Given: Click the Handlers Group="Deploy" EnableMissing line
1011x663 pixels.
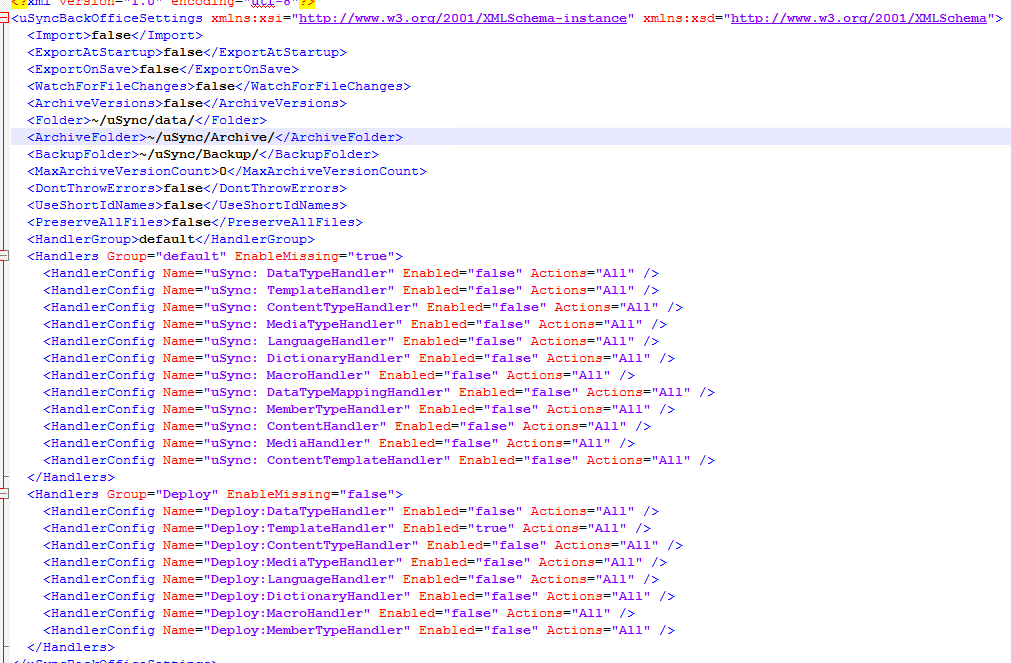Looking at the screenshot, I should [215, 494].
